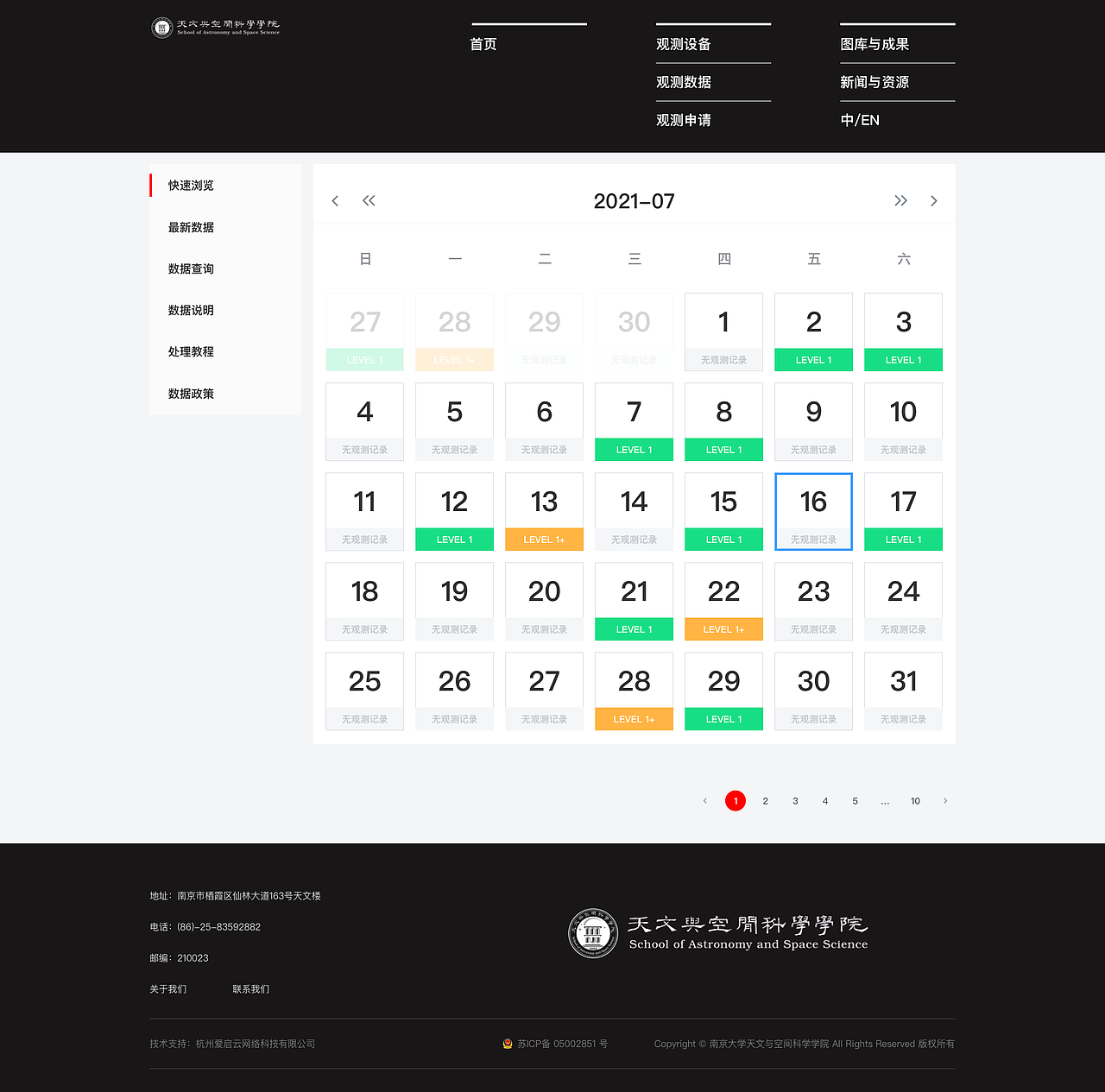Go to previous month with double-left arrow
1105x1092 pixels.
[x=369, y=200]
